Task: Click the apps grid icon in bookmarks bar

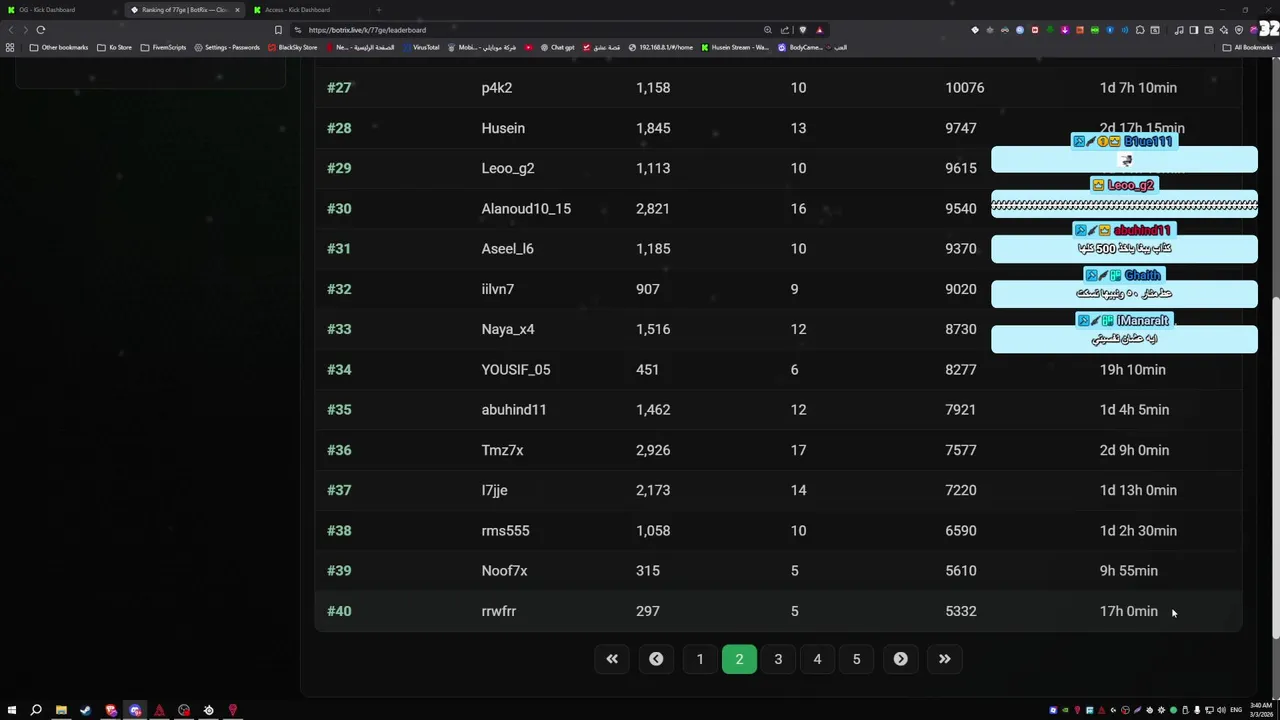Action: pyautogui.click(x=10, y=47)
